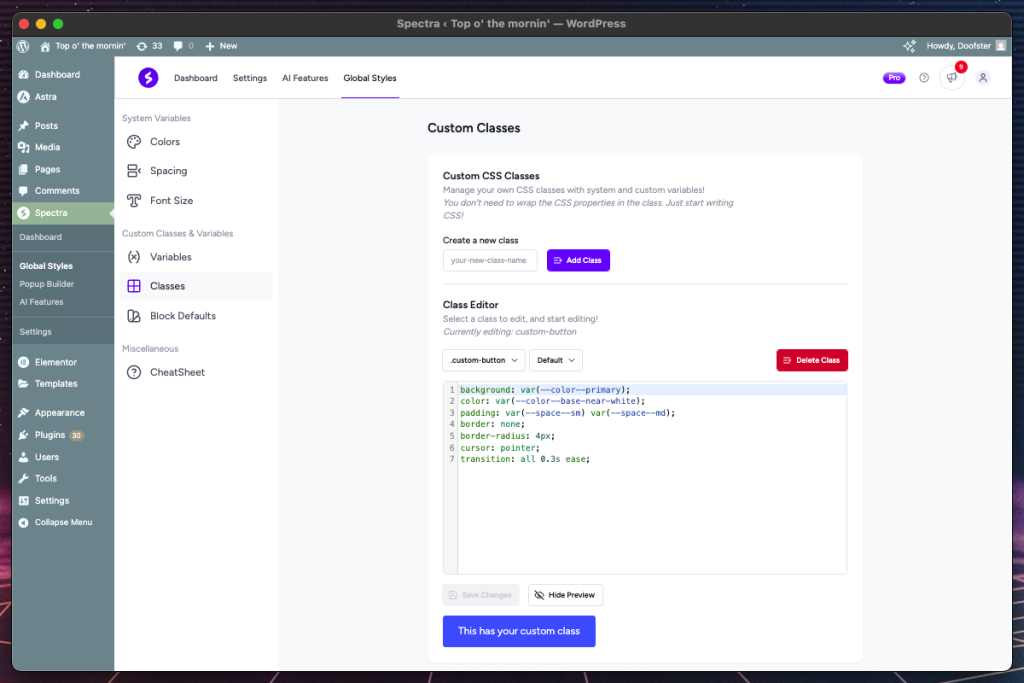The image size is (1024, 683).
Task: Open the Default state dropdown
Action: tap(555, 360)
